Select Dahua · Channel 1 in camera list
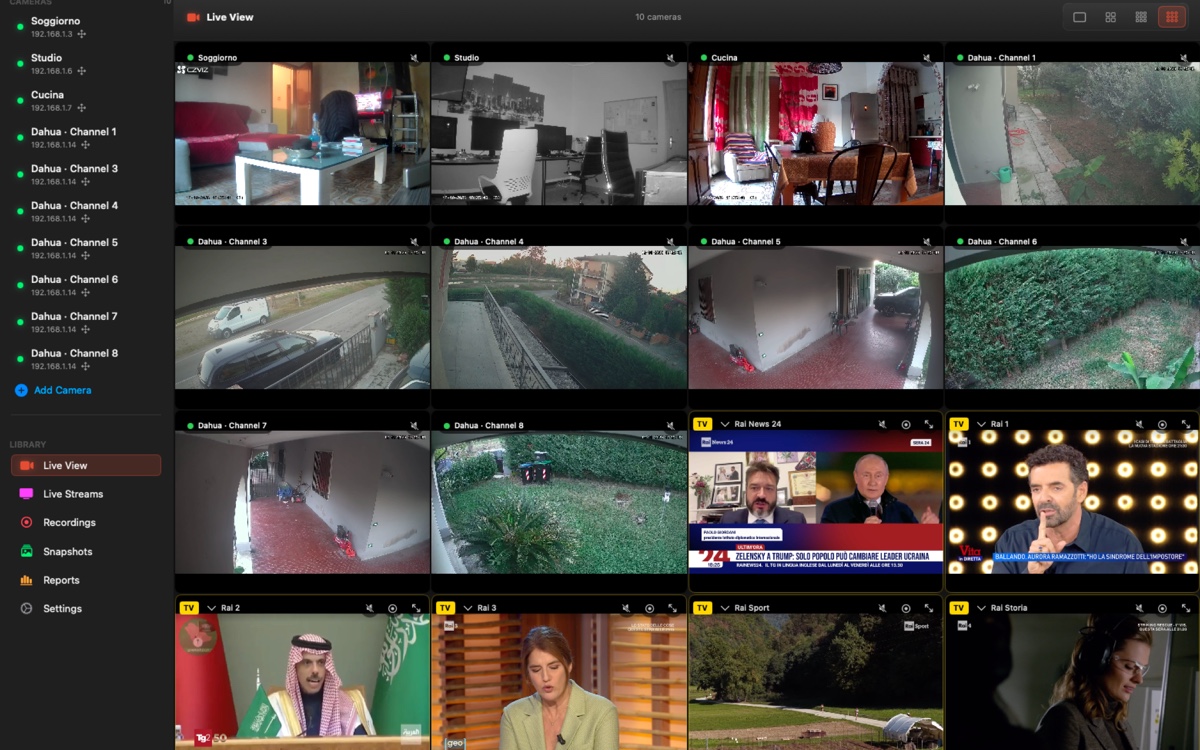The image size is (1200, 750). [86, 138]
